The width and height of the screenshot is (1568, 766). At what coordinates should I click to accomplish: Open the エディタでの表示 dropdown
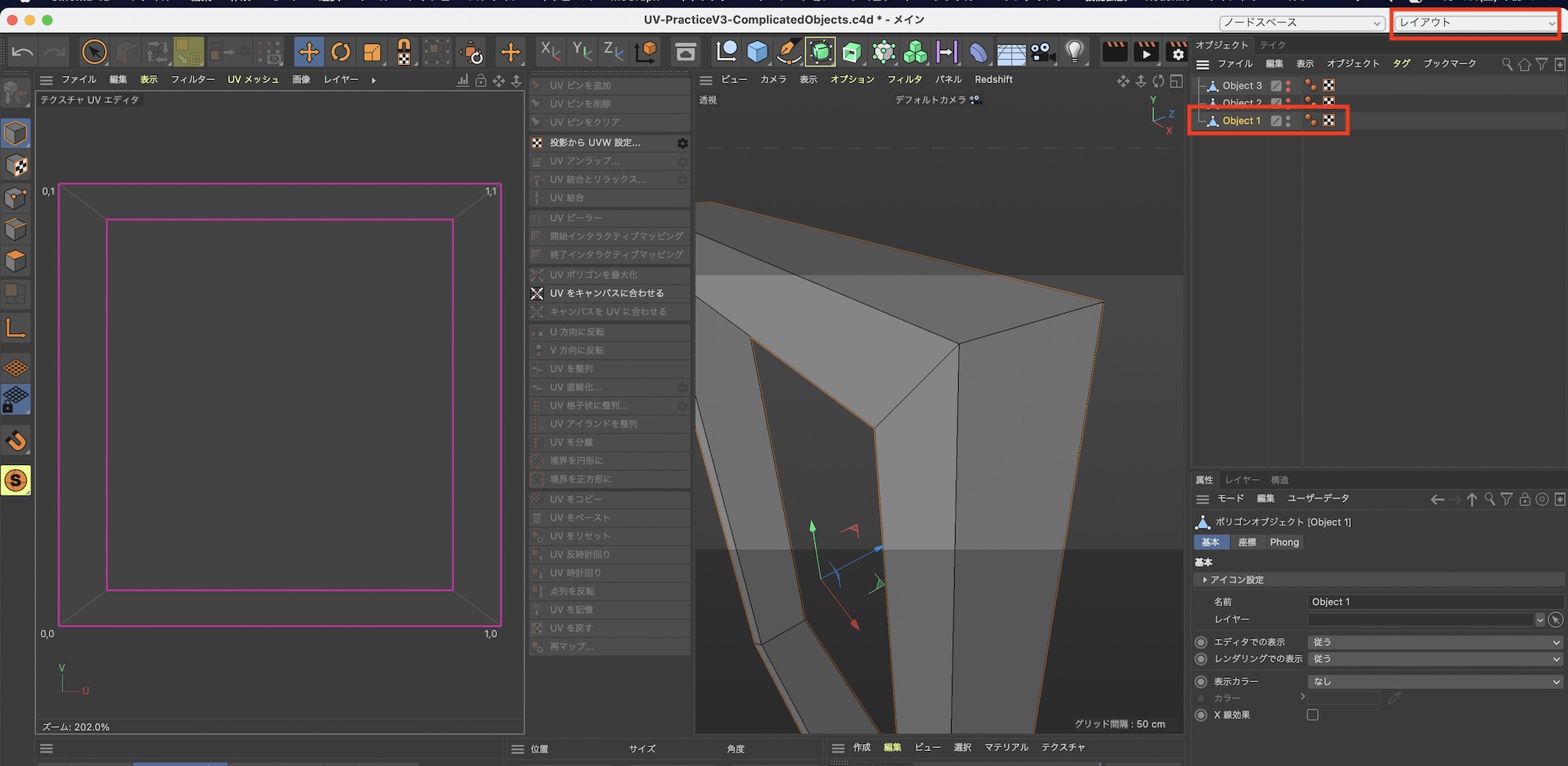1436,642
